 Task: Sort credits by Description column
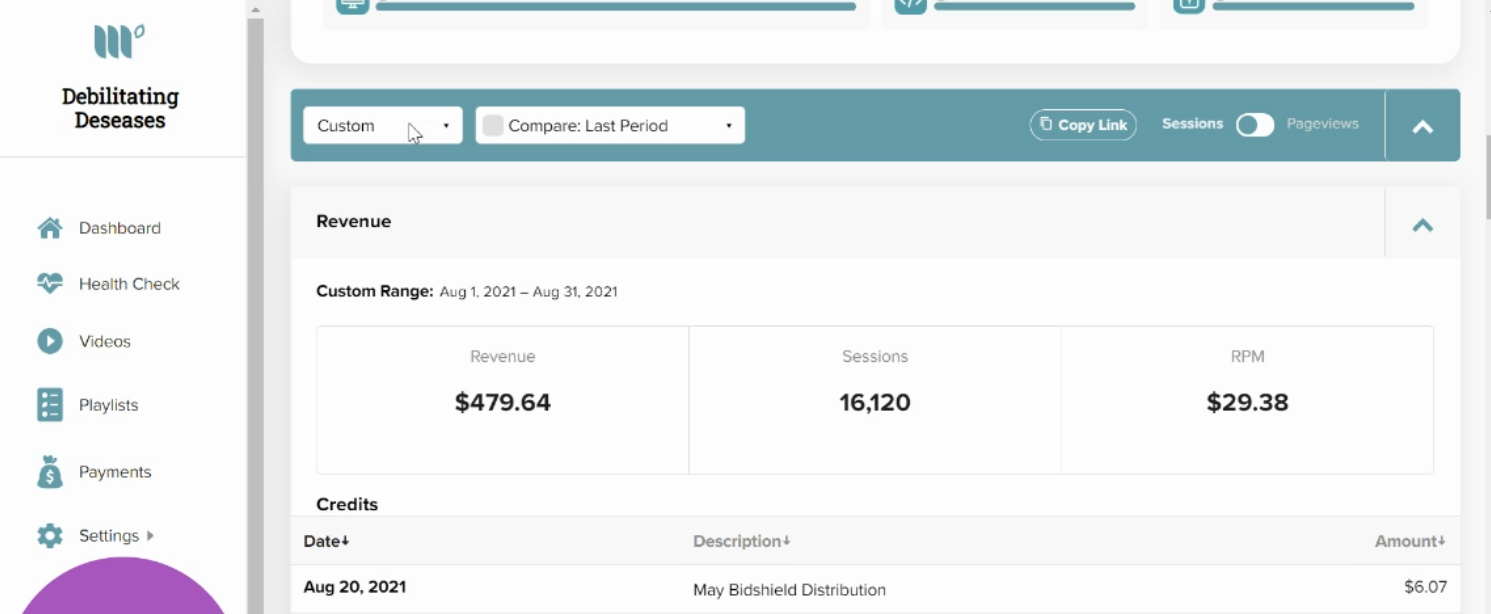[742, 541]
